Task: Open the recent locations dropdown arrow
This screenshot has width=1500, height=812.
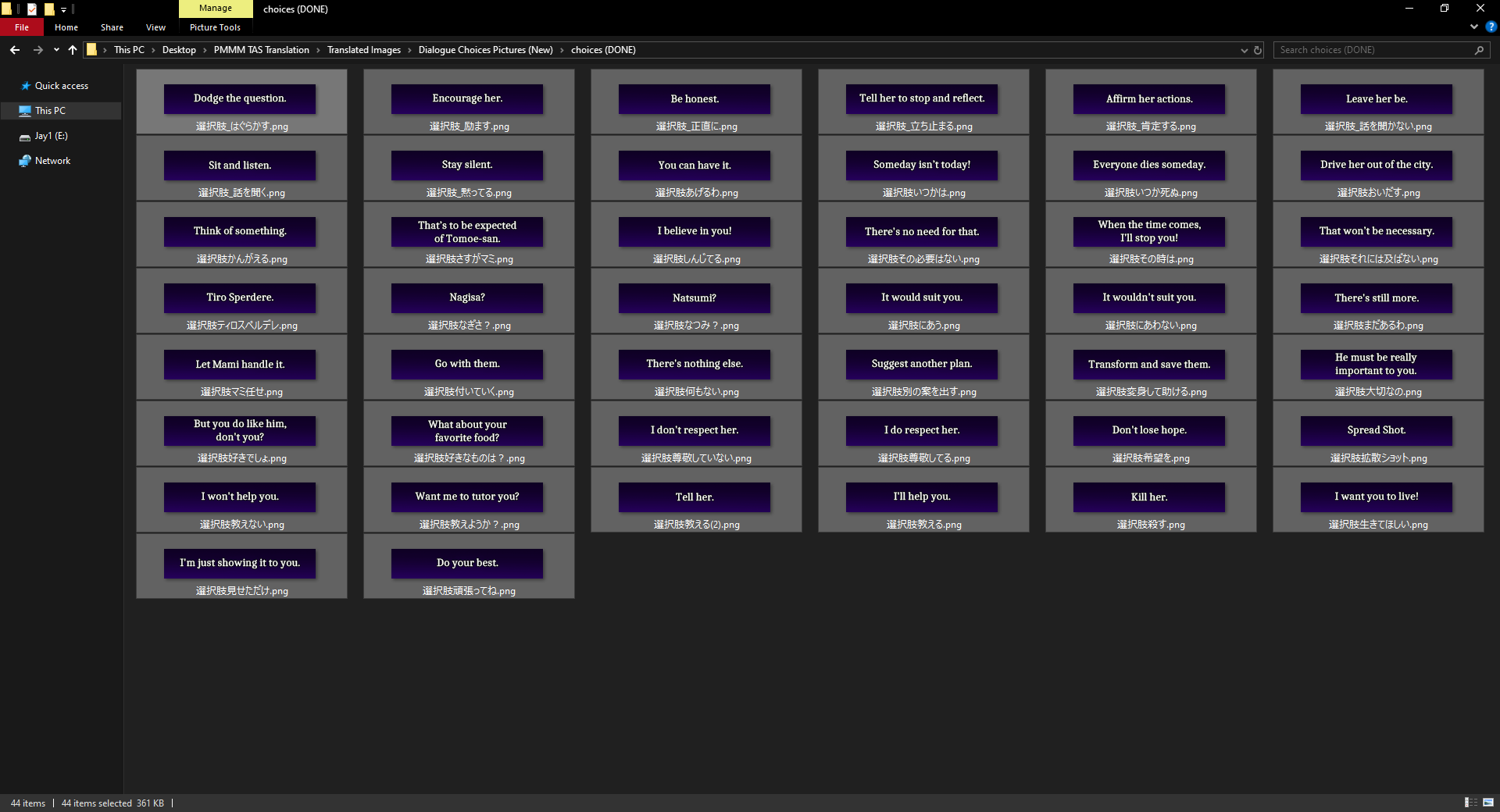Action: pos(56,50)
